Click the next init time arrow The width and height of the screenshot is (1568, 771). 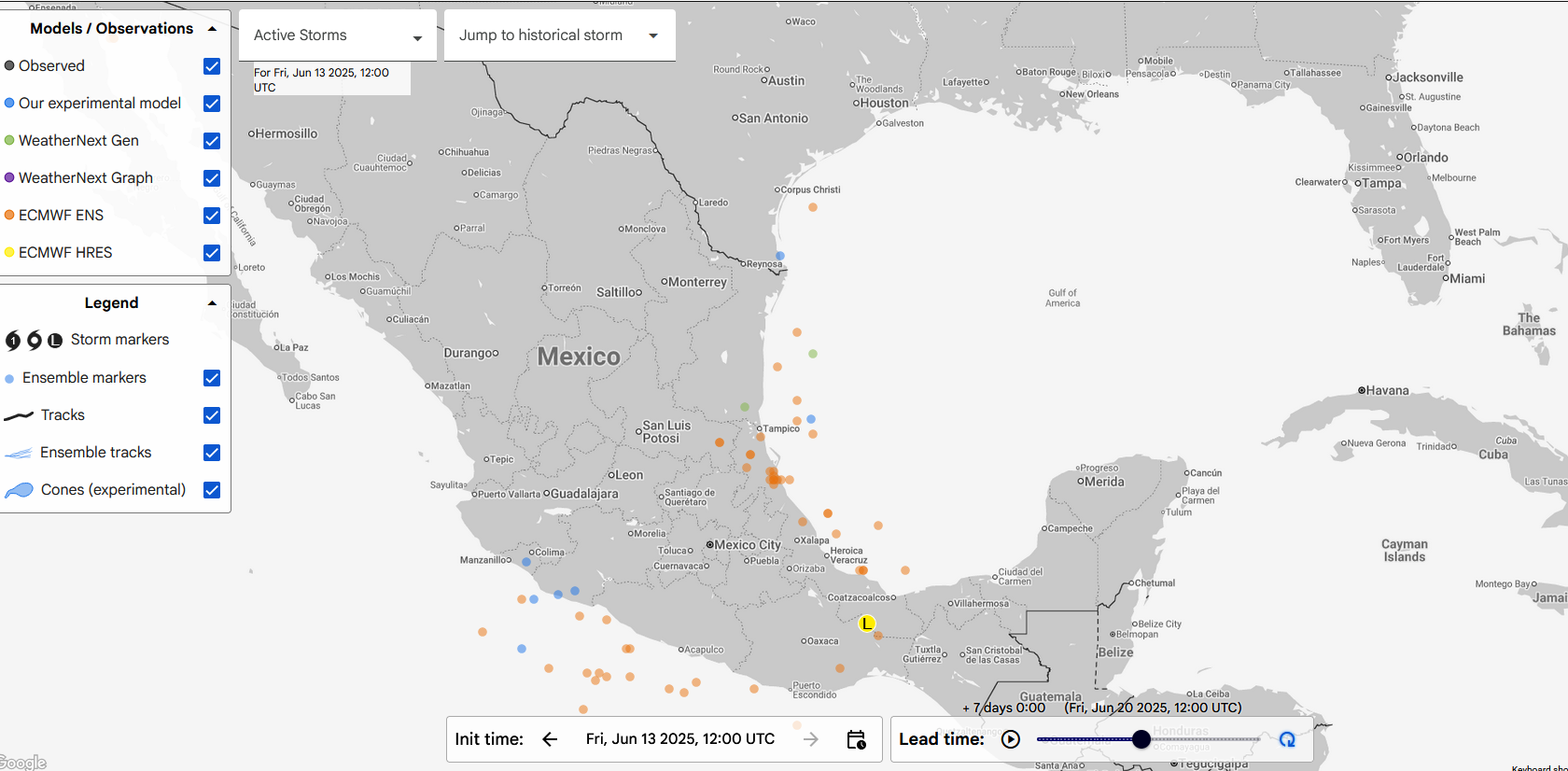810,739
